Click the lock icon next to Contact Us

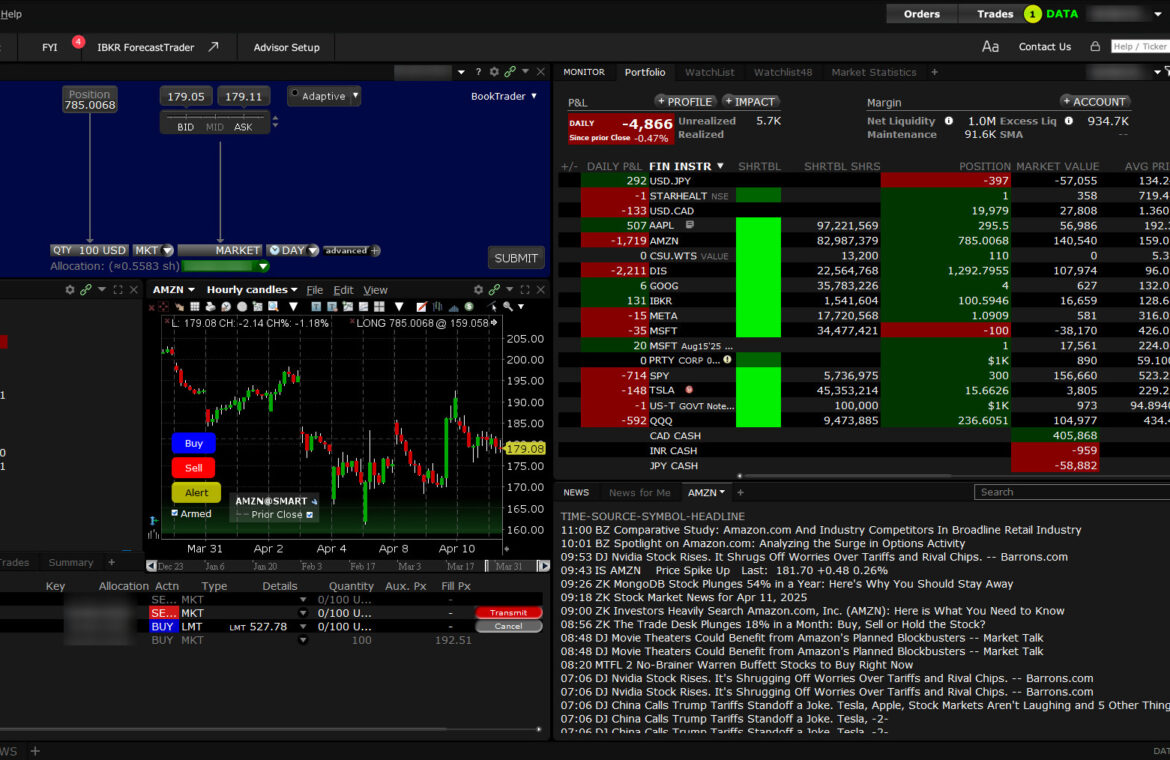click(x=1095, y=47)
